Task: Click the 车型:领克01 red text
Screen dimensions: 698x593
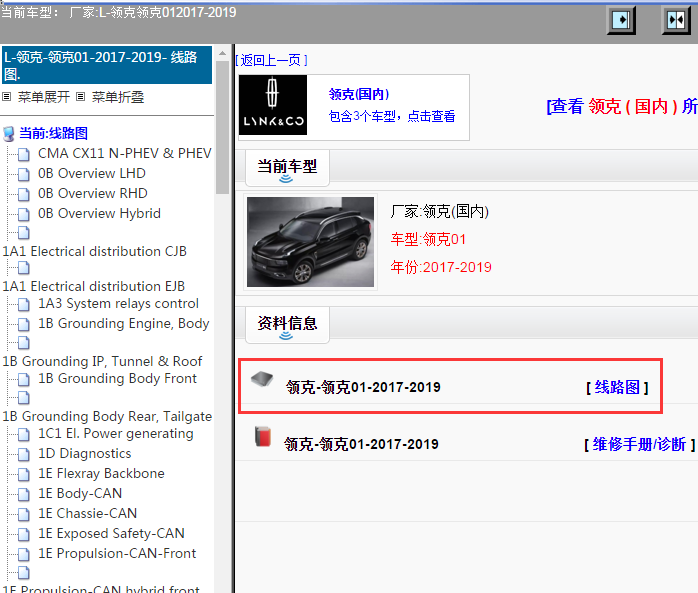Action: tap(428, 240)
